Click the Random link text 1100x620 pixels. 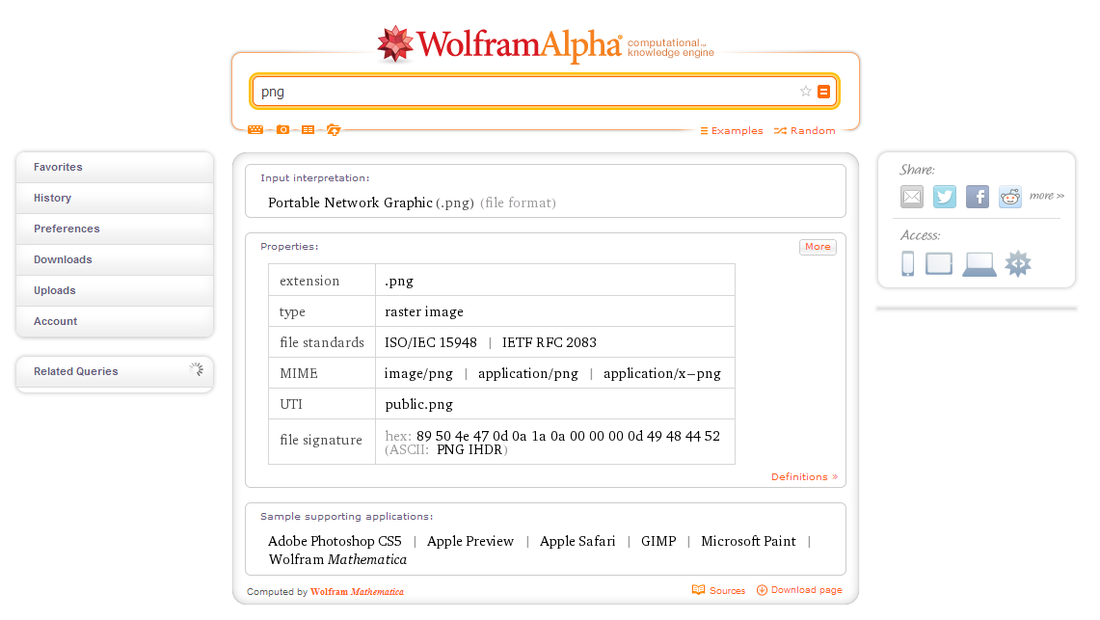[x=813, y=130]
